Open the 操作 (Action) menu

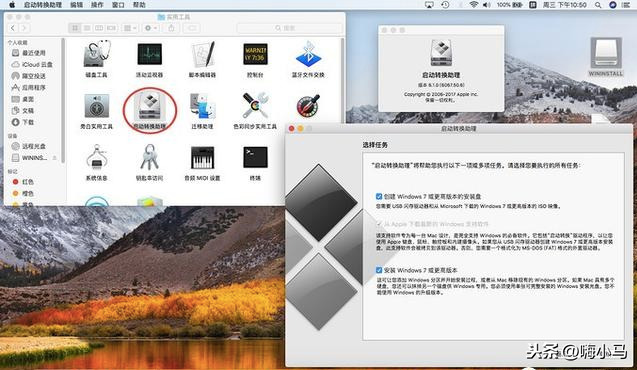click(97, 5)
